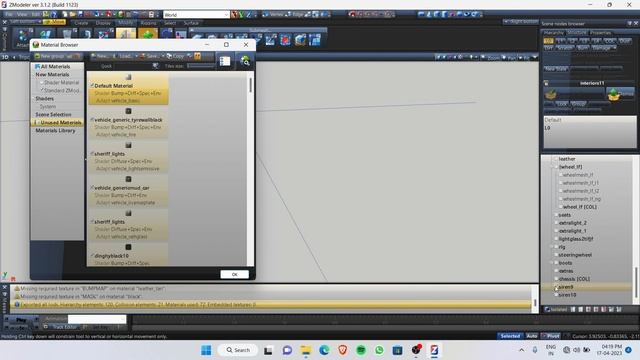Viewport: 640px width, 360px height.
Task: Click the Save file icon in main toolbar
Action: pyautogui.click(x=80, y=14)
